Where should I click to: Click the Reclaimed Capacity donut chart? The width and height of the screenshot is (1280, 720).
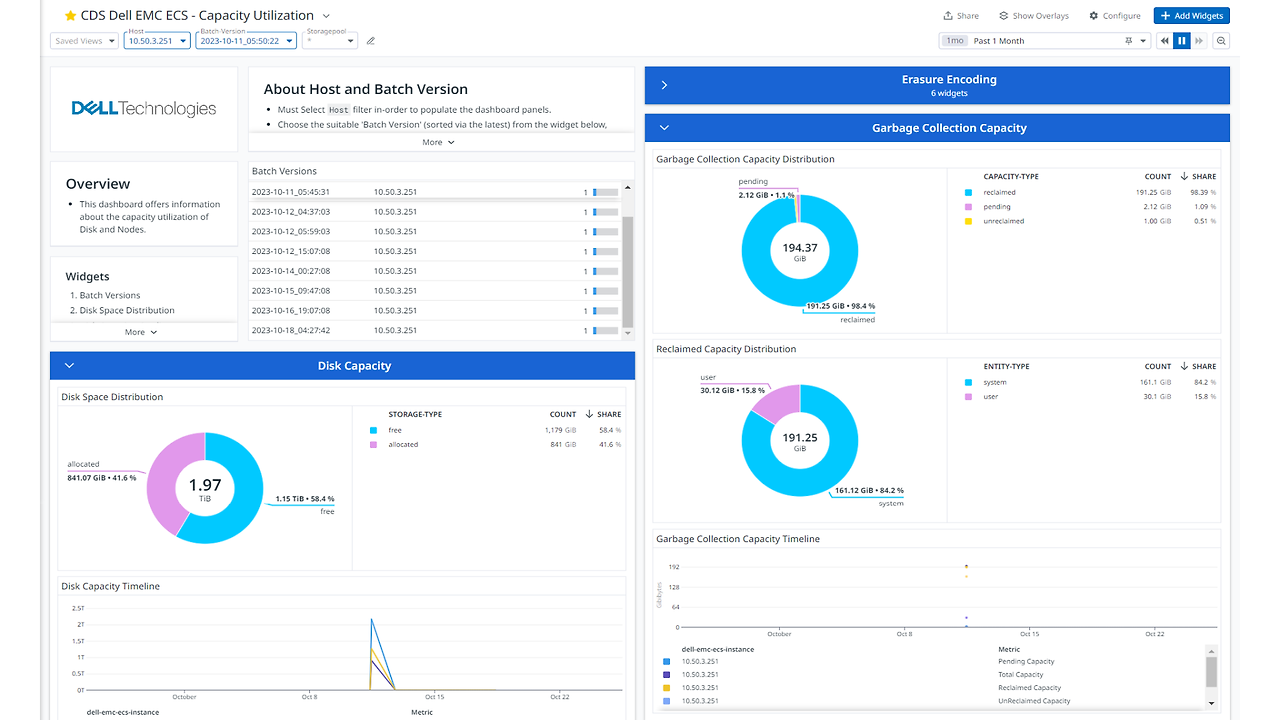(x=800, y=441)
